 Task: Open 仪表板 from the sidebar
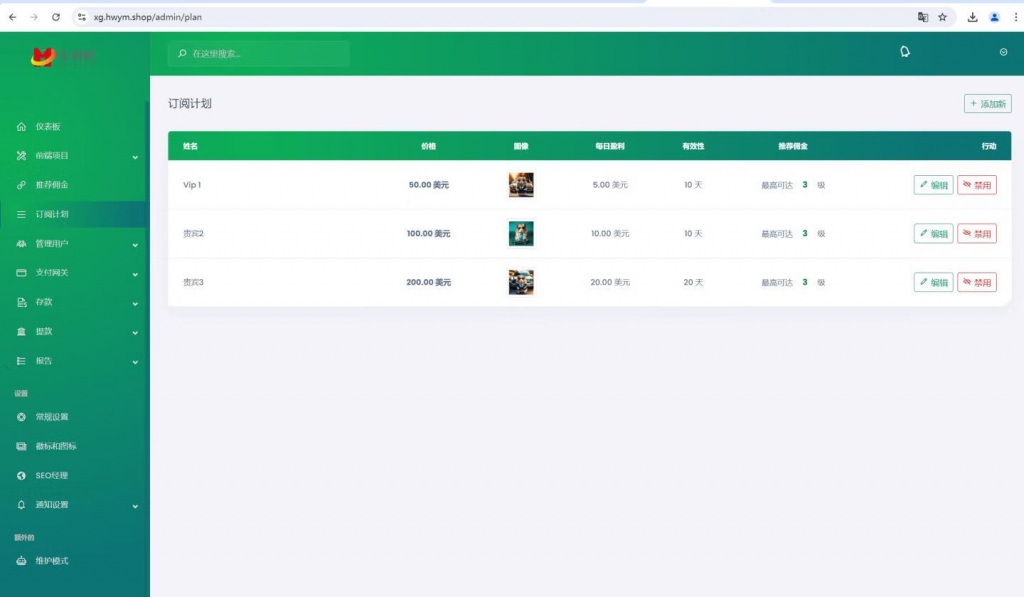48,127
